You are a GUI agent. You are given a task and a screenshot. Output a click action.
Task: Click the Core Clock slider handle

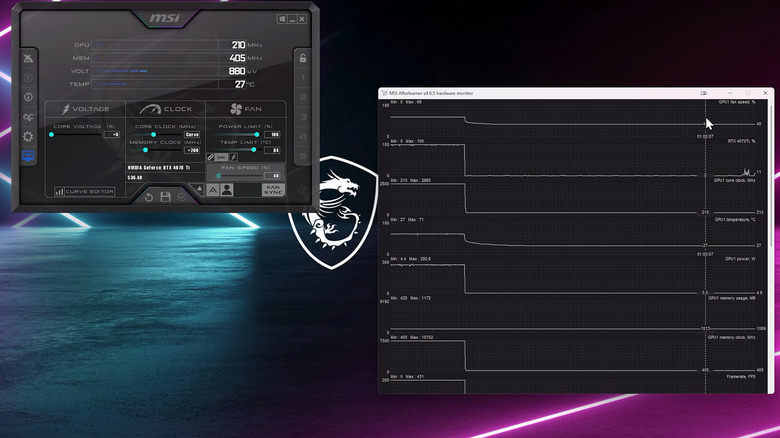153,134
